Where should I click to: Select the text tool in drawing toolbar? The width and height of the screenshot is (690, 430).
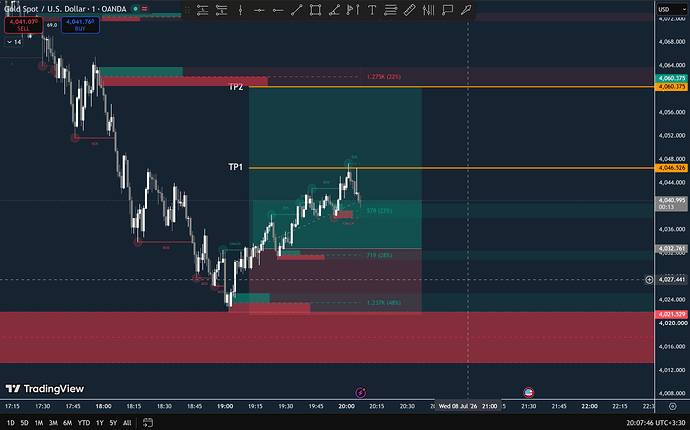click(x=372, y=10)
